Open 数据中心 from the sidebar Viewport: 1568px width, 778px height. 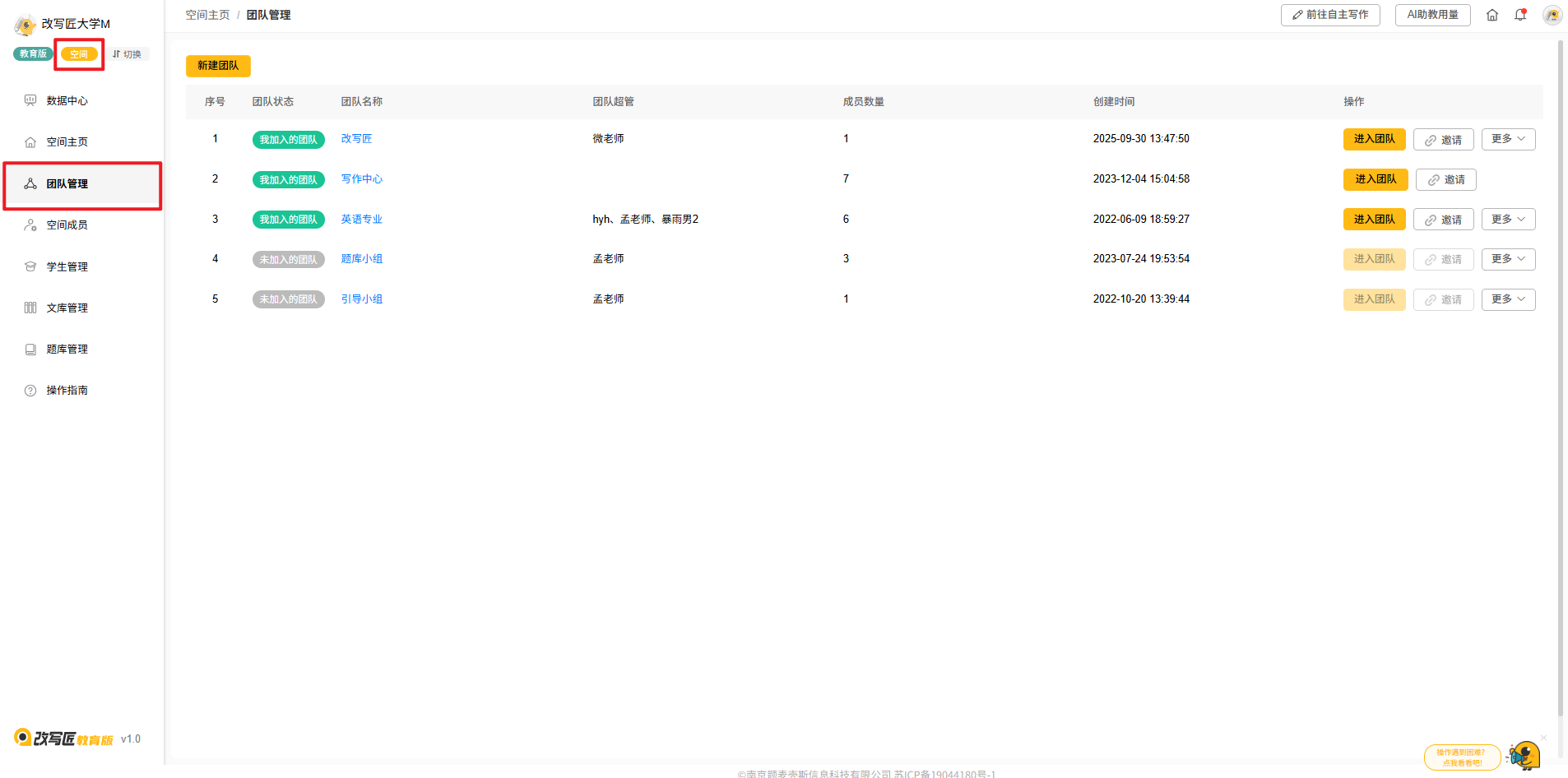click(67, 100)
